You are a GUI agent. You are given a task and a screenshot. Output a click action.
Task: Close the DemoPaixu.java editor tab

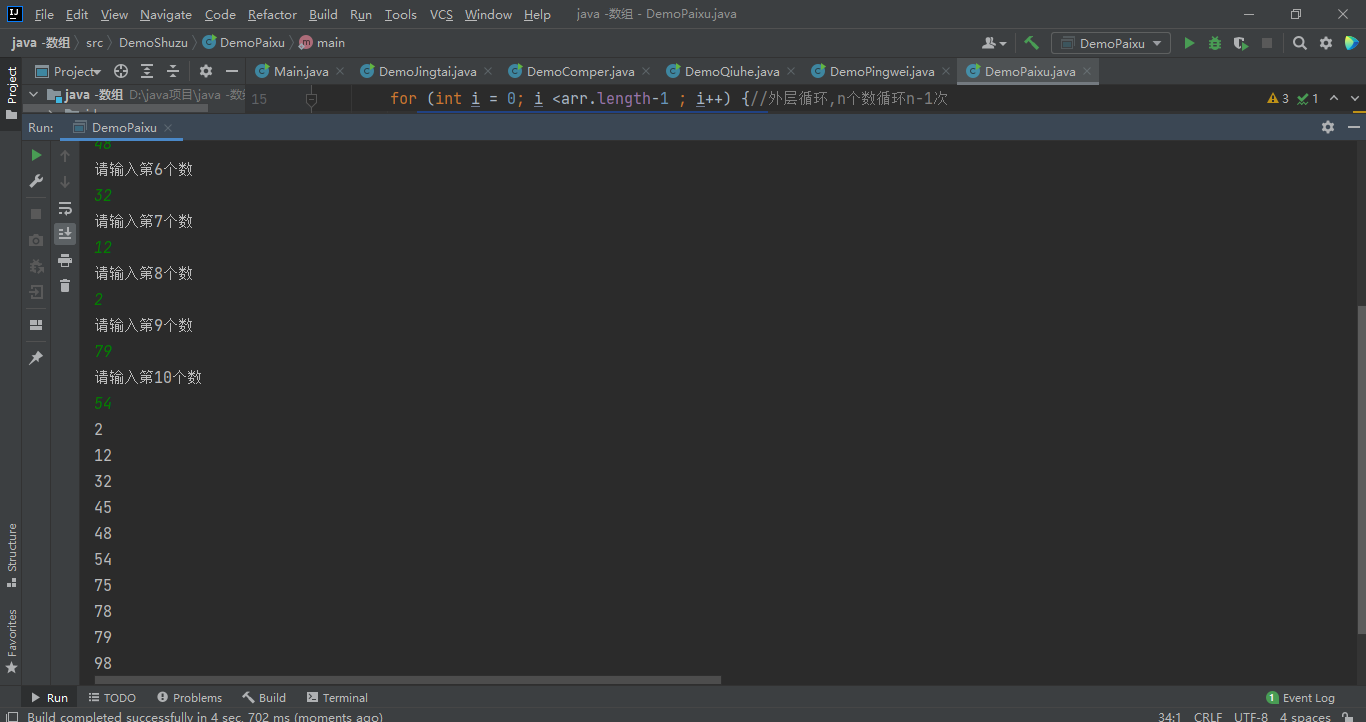point(1087,72)
